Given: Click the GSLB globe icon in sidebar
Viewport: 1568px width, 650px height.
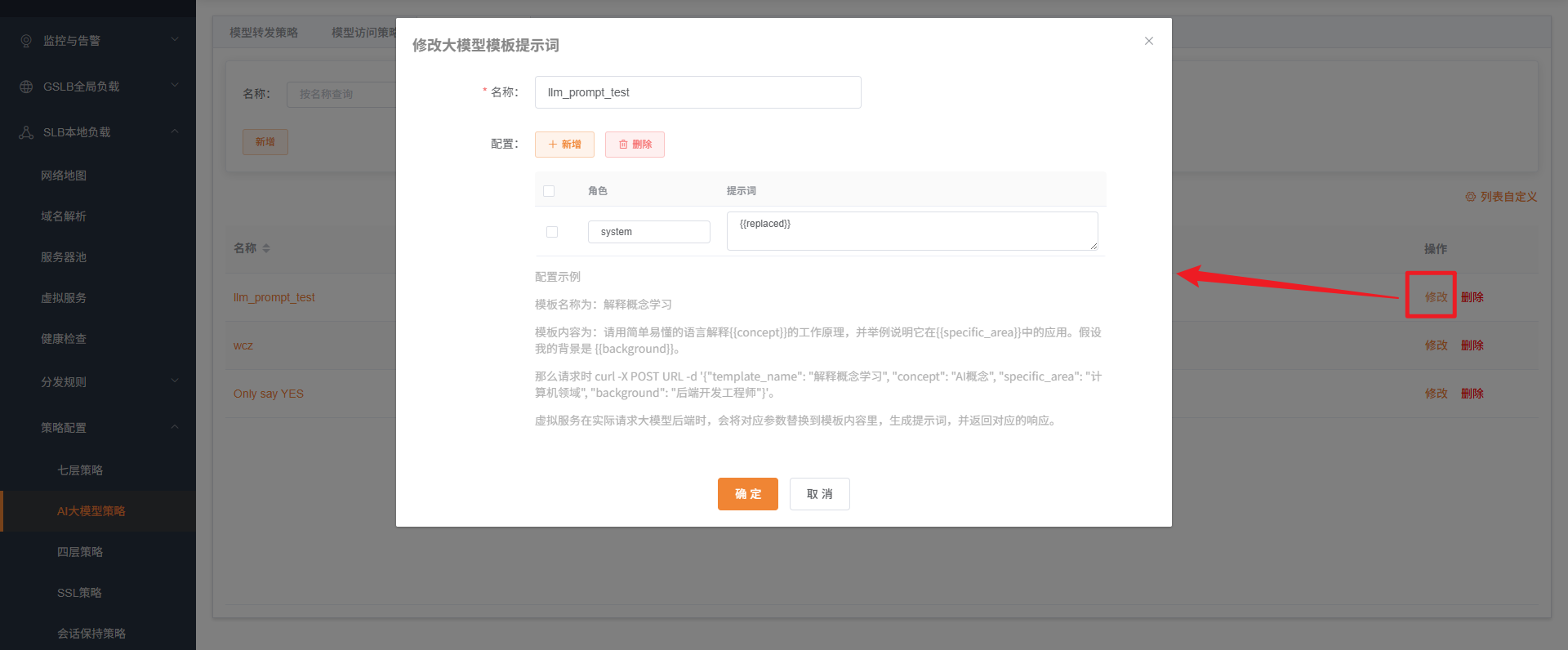Looking at the screenshot, I should 26,87.
